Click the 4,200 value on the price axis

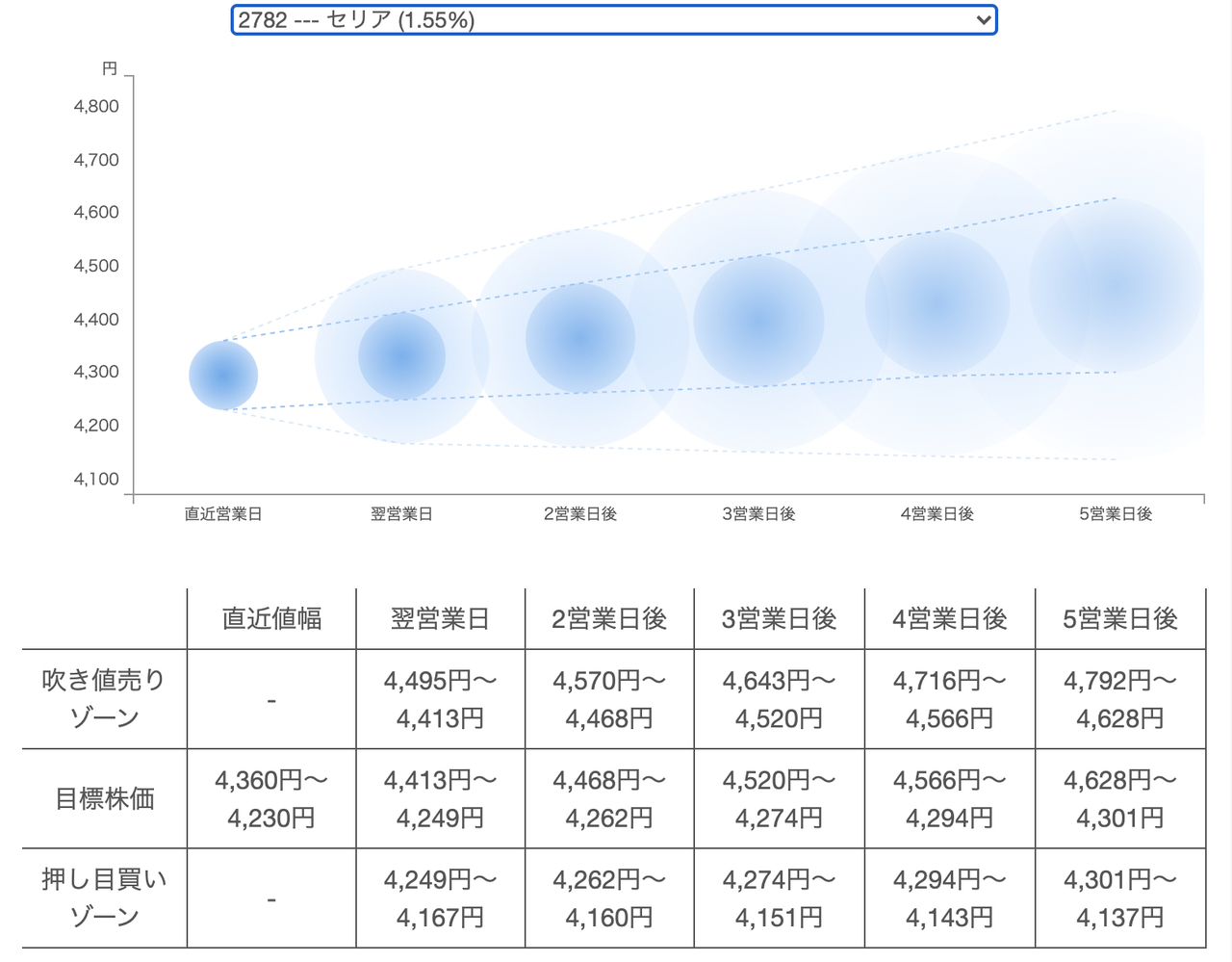[x=96, y=426]
